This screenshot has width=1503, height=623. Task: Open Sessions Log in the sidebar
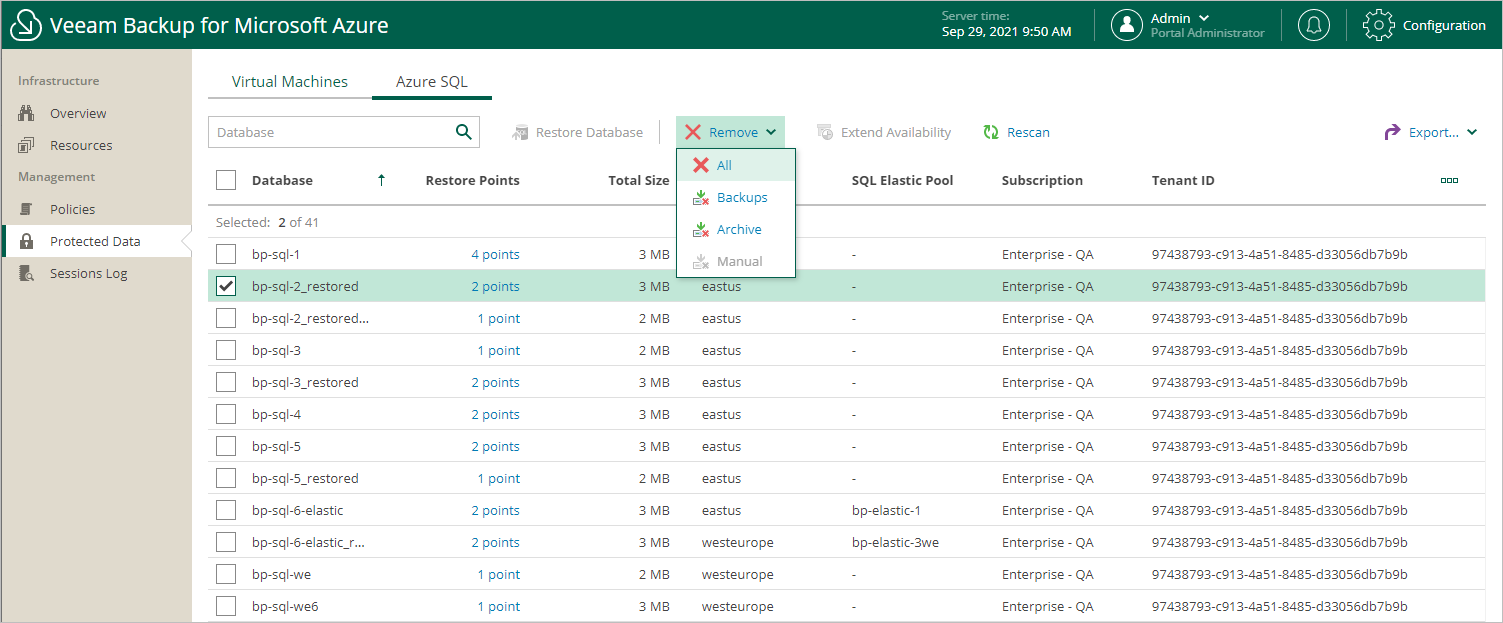point(88,273)
